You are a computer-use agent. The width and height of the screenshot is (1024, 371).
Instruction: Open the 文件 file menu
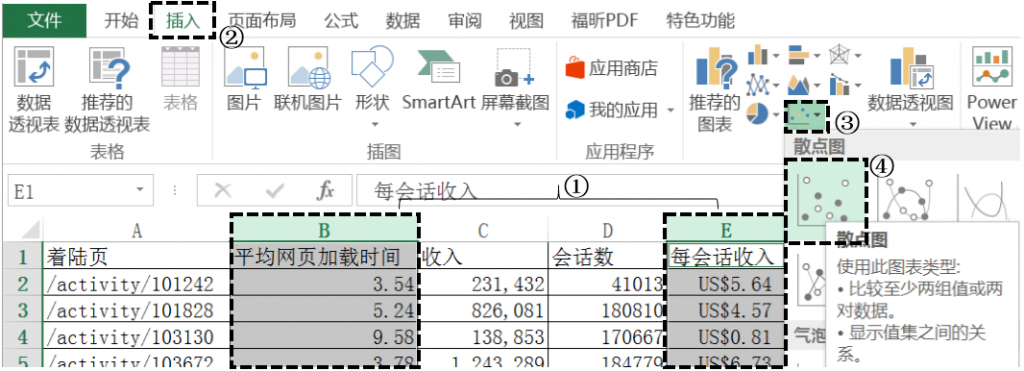click(44, 20)
